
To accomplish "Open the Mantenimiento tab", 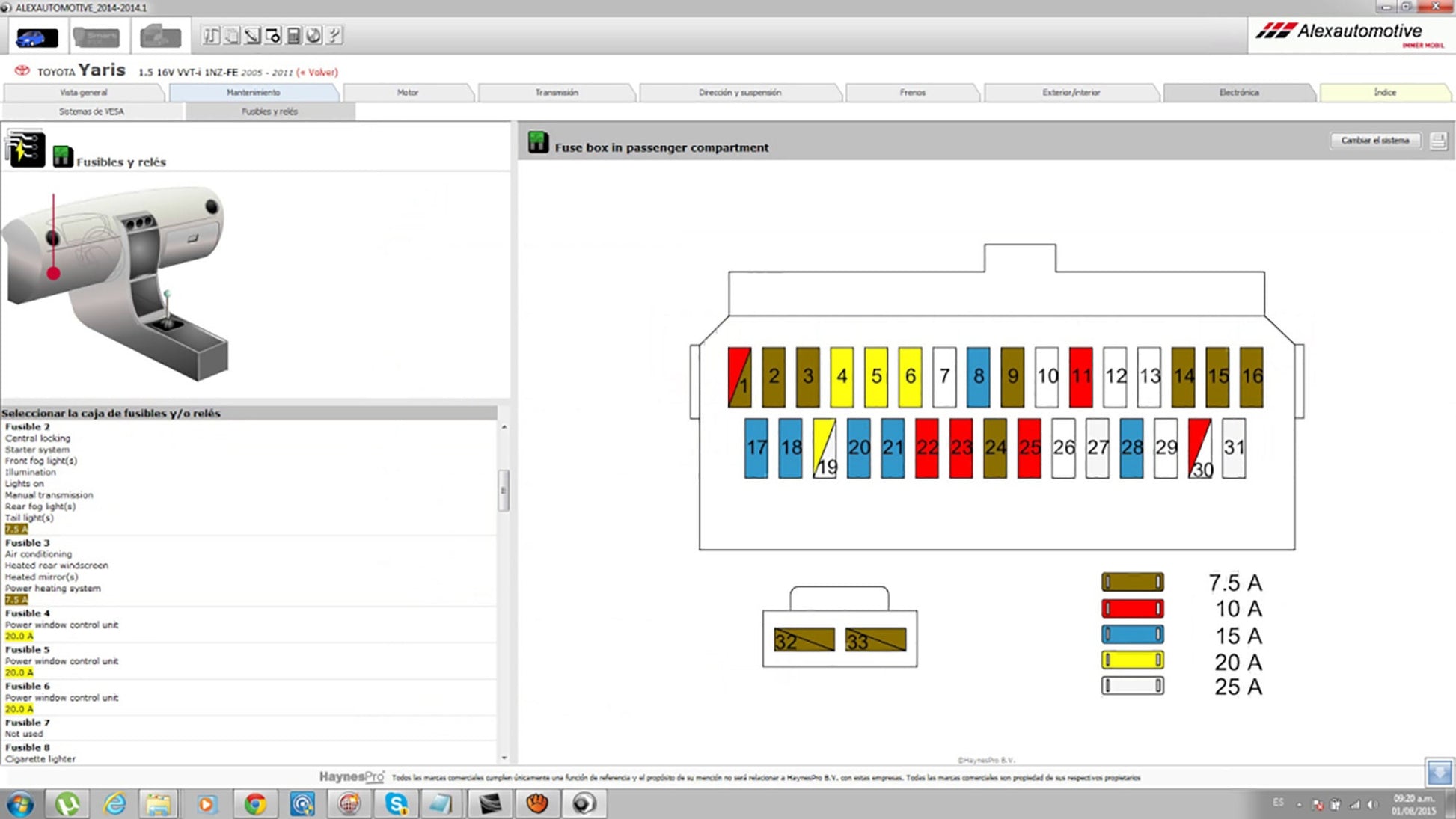I will coord(253,93).
